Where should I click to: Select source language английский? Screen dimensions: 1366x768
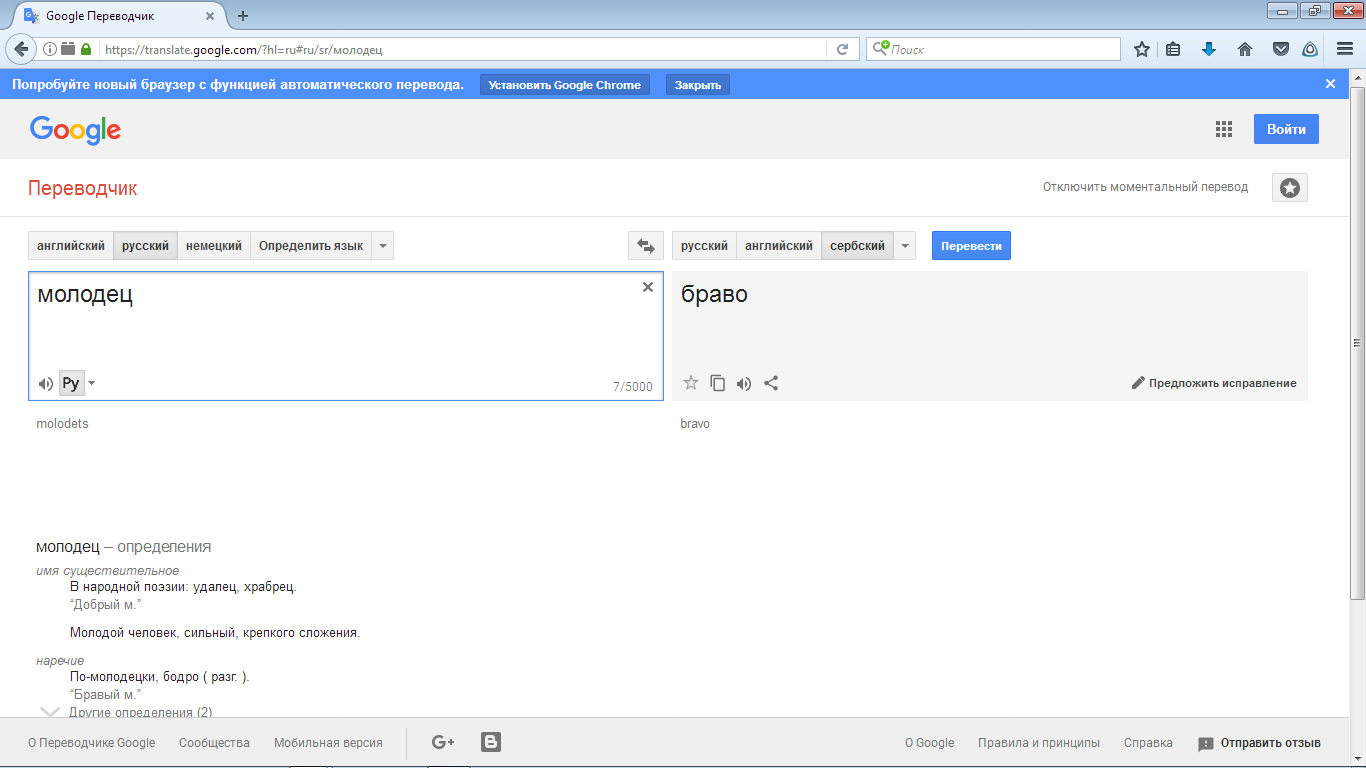71,246
